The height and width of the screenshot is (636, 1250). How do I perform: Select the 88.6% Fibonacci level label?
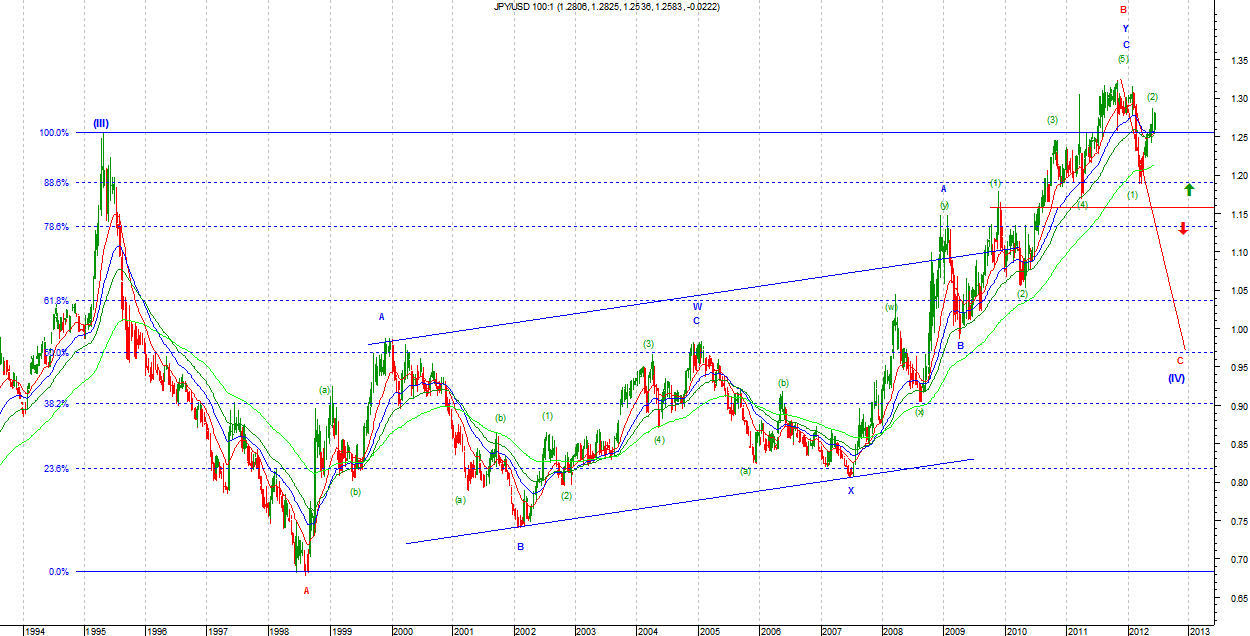coord(56,182)
